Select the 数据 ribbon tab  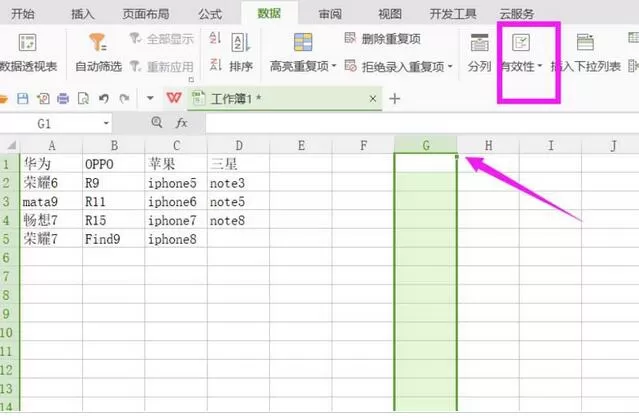pyautogui.click(x=269, y=13)
